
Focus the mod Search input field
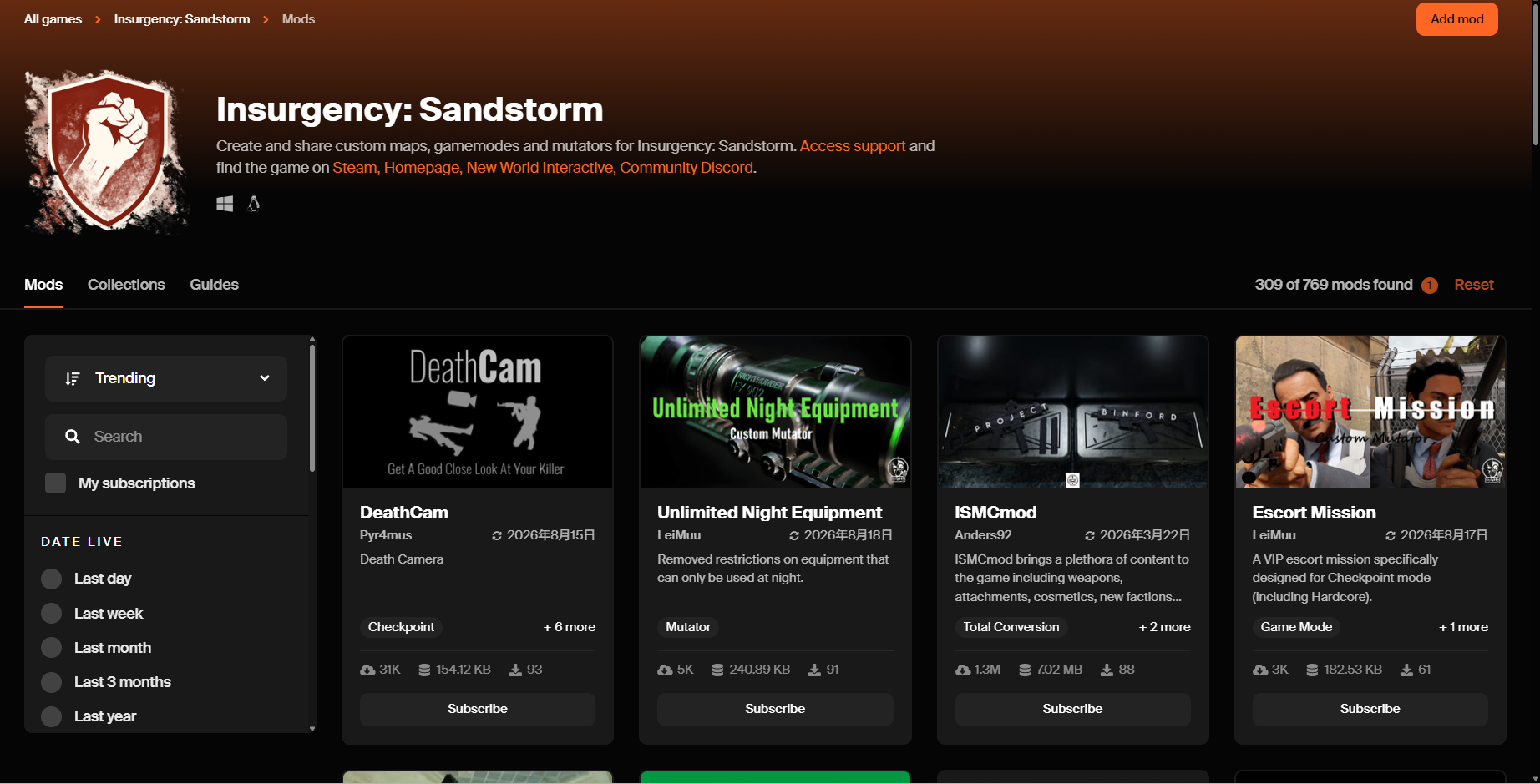[x=166, y=437]
